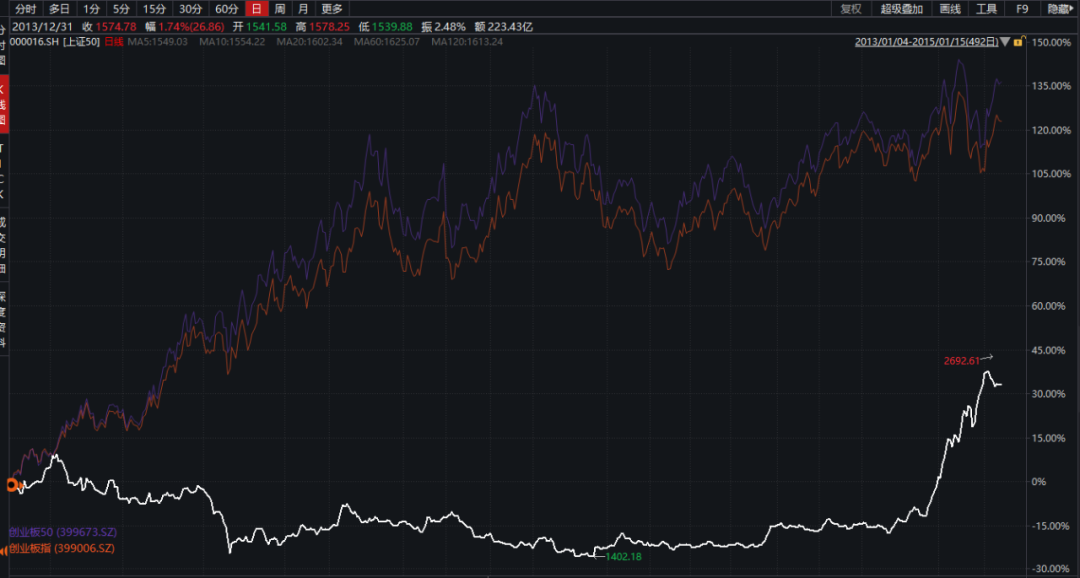The height and width of the screenshot is (578, 1080).
Task: Switch to 分时 intraday tab
Action: (x=26, y=9)
